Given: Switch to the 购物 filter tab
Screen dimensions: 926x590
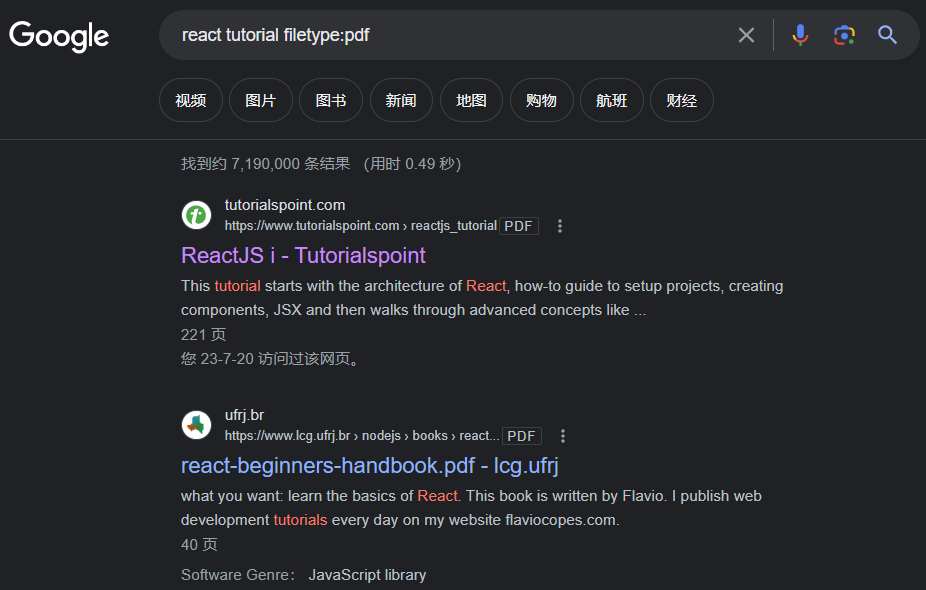Looking at the screenshot, I should (542, 100).
